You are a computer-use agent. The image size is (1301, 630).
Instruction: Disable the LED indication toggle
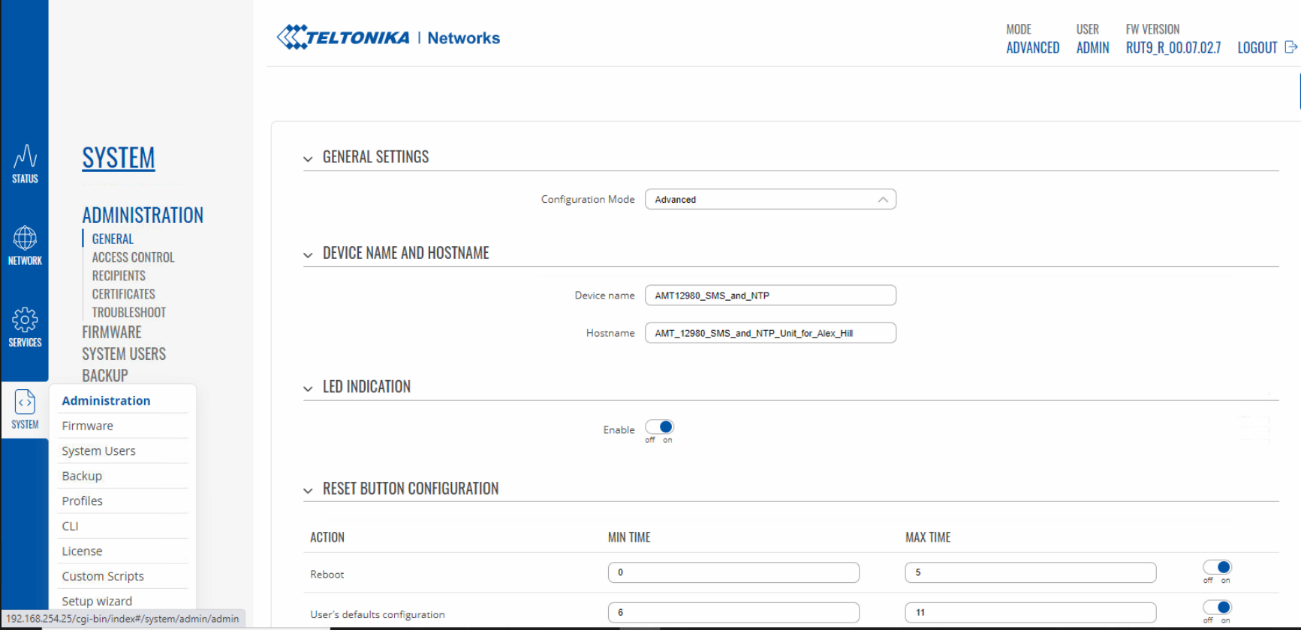pos(660,428)
